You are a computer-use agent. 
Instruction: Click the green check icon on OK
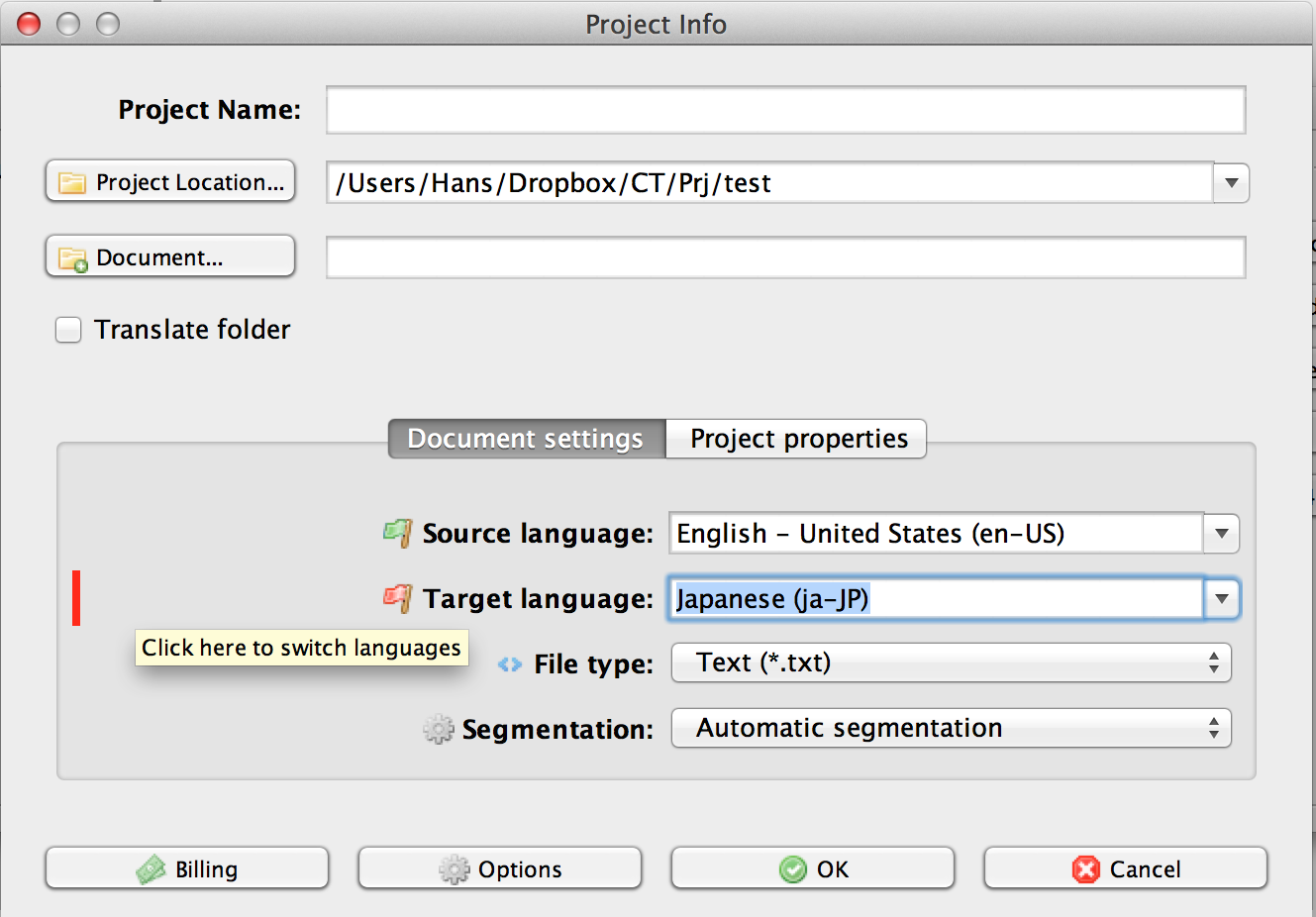[x=793, y=869]
